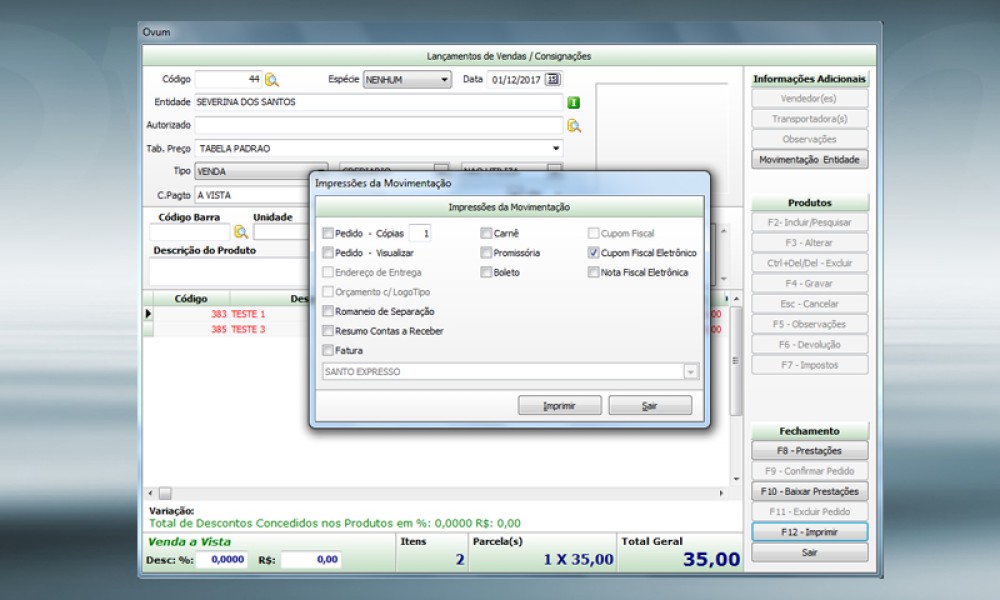Image resolution: width=1000 pixels, height=600 pixels.
Task: Enable the Nota Fiscal Eletrônica checkbox
Action: pos(594,272)
